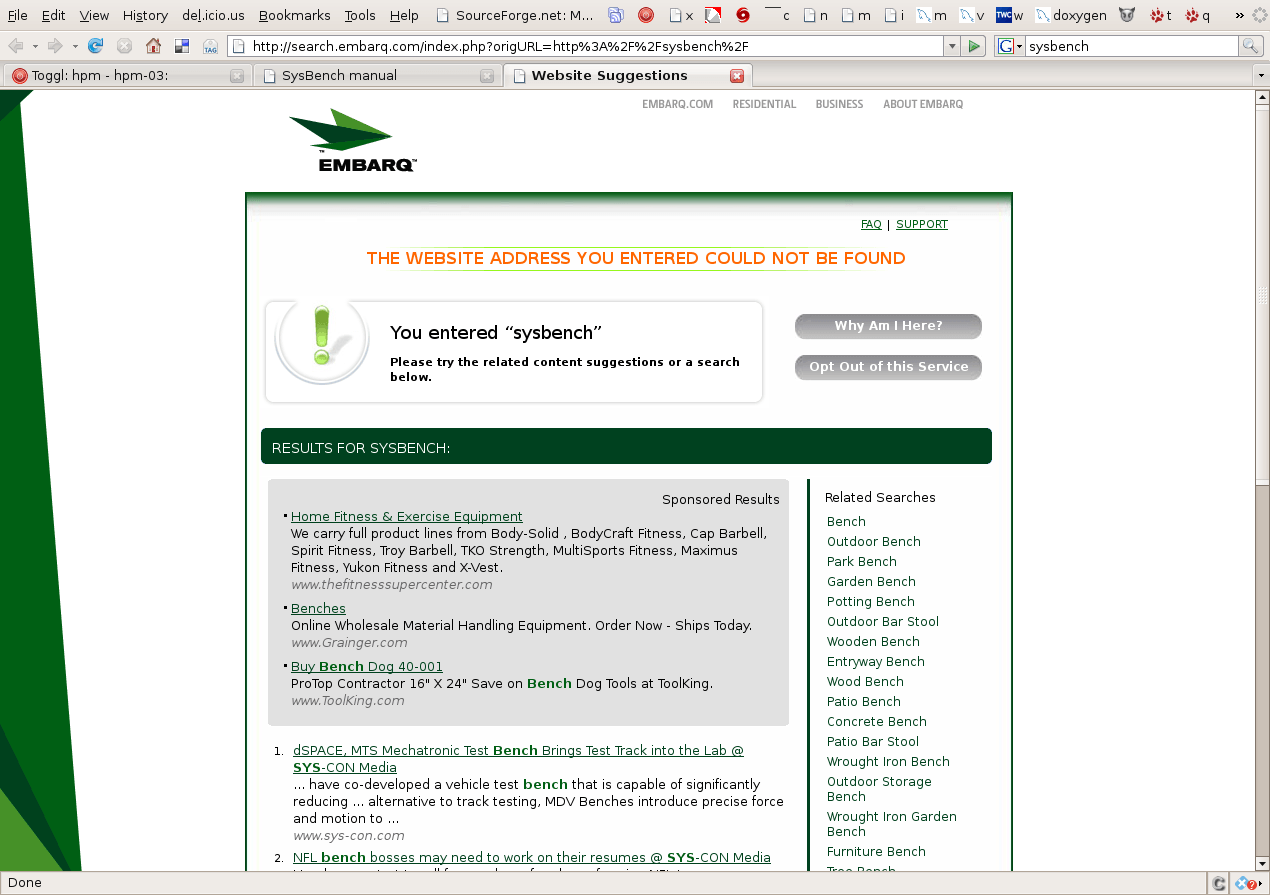1270x895 pixels.
Task: Go forward with the Forward arrow button
Action: click(55, 46)
